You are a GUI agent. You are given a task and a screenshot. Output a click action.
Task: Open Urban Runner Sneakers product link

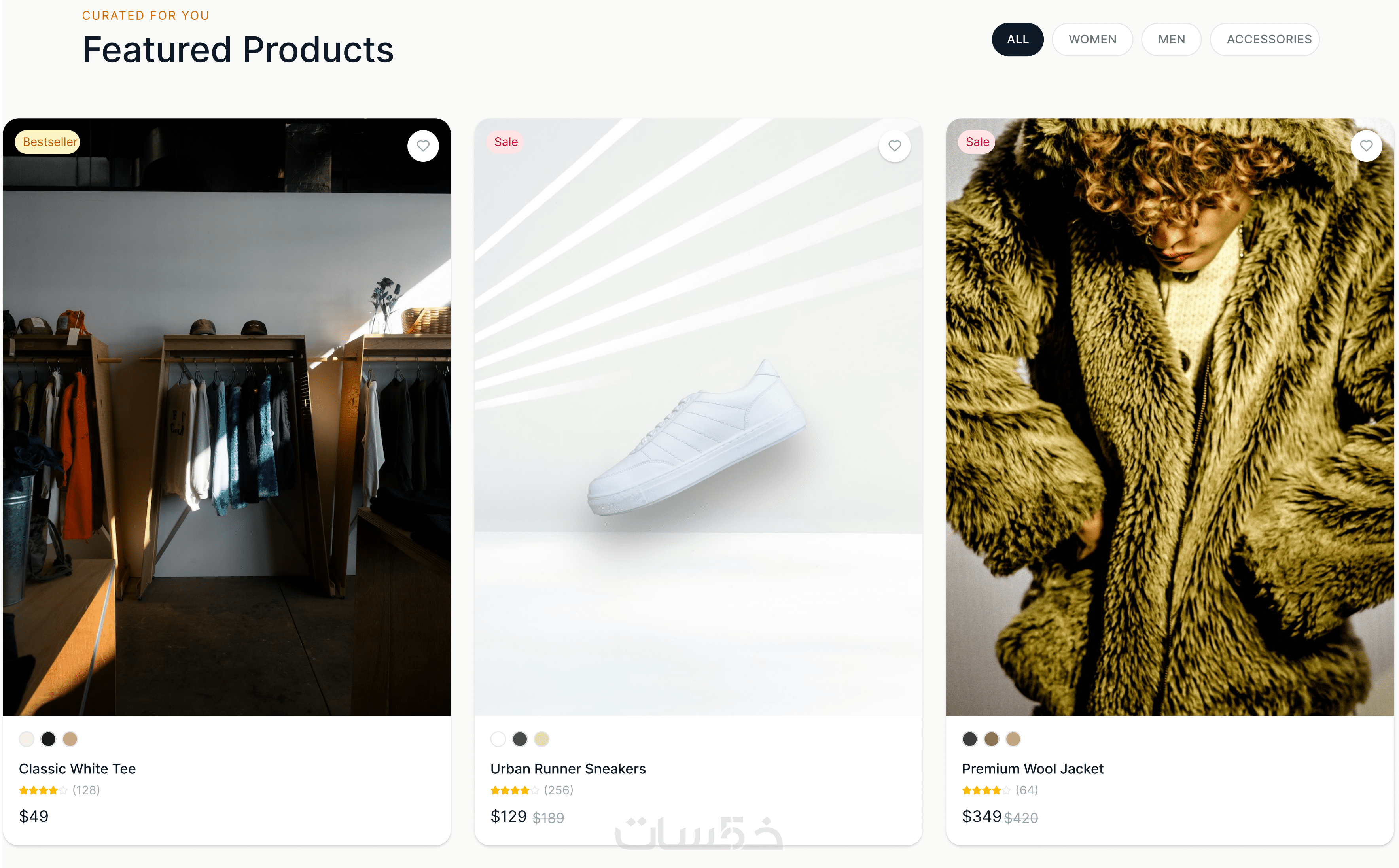(568, 769)
